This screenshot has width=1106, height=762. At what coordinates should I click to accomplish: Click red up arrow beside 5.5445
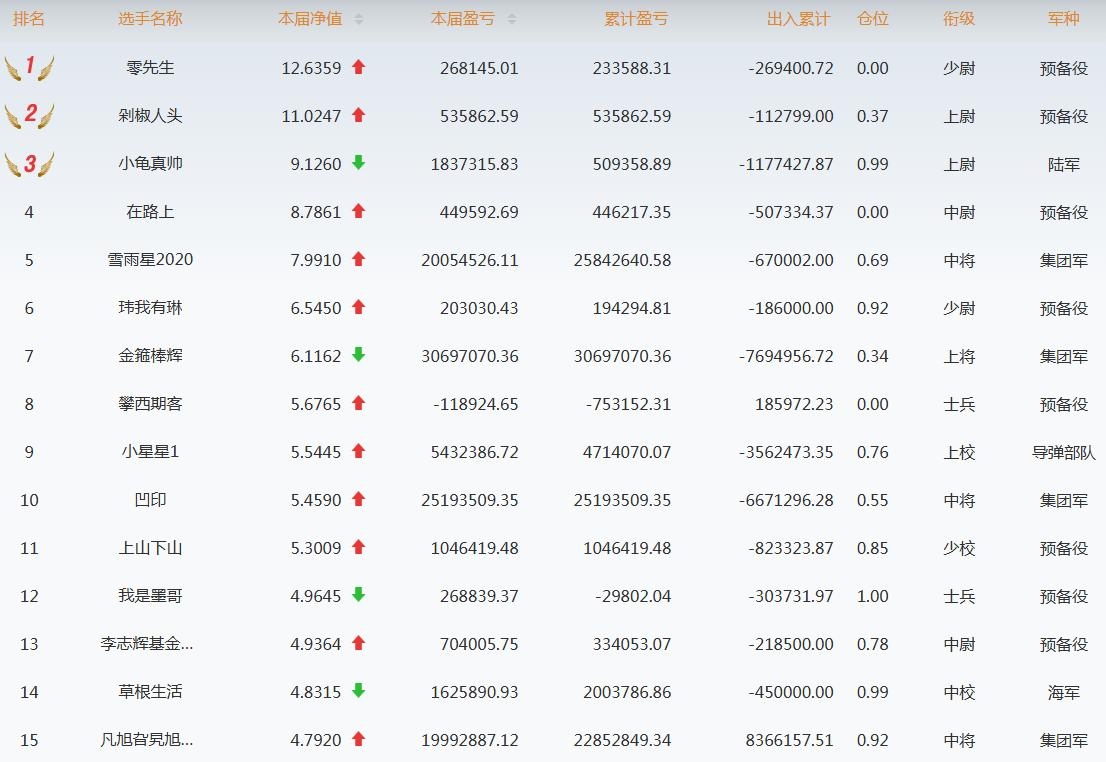pos(359,451)
